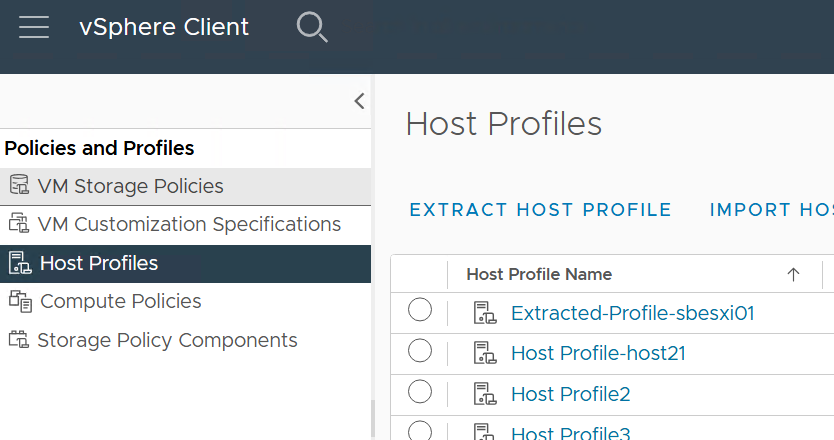
Task: Go to Compute Policies section
Action: (120, 301)
